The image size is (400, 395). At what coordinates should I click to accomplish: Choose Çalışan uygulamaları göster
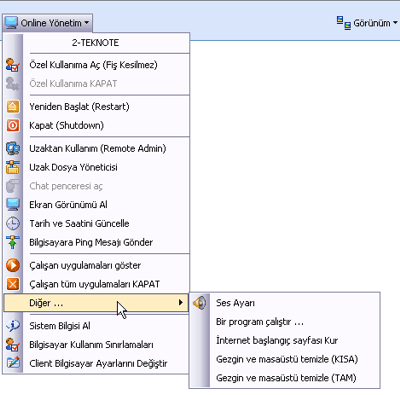pos(96,265)
